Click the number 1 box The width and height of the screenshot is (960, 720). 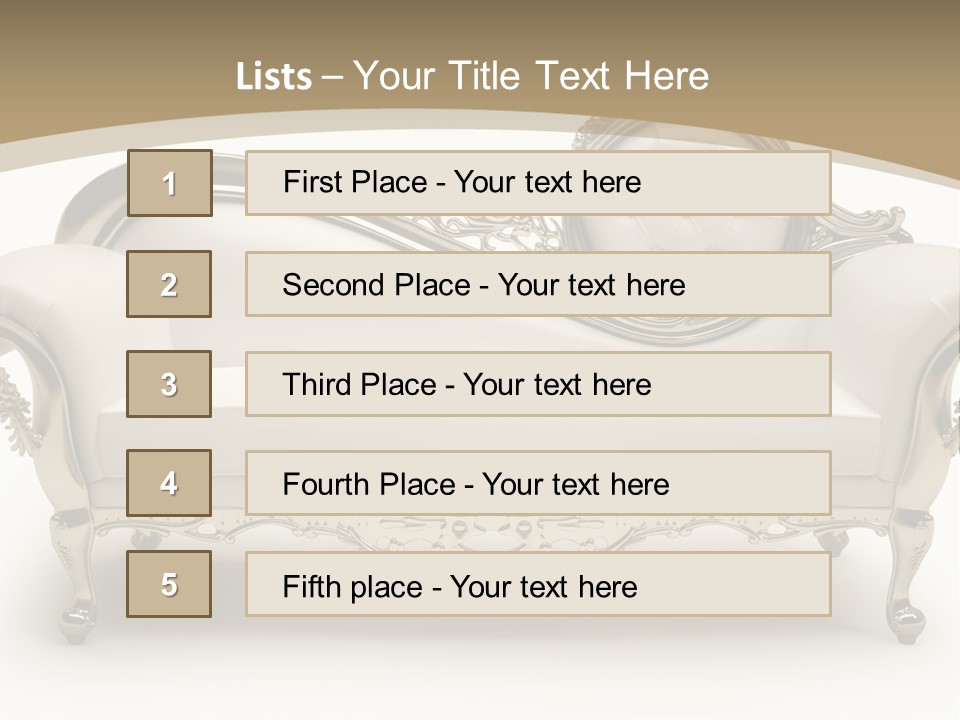(x=170, y=183)
